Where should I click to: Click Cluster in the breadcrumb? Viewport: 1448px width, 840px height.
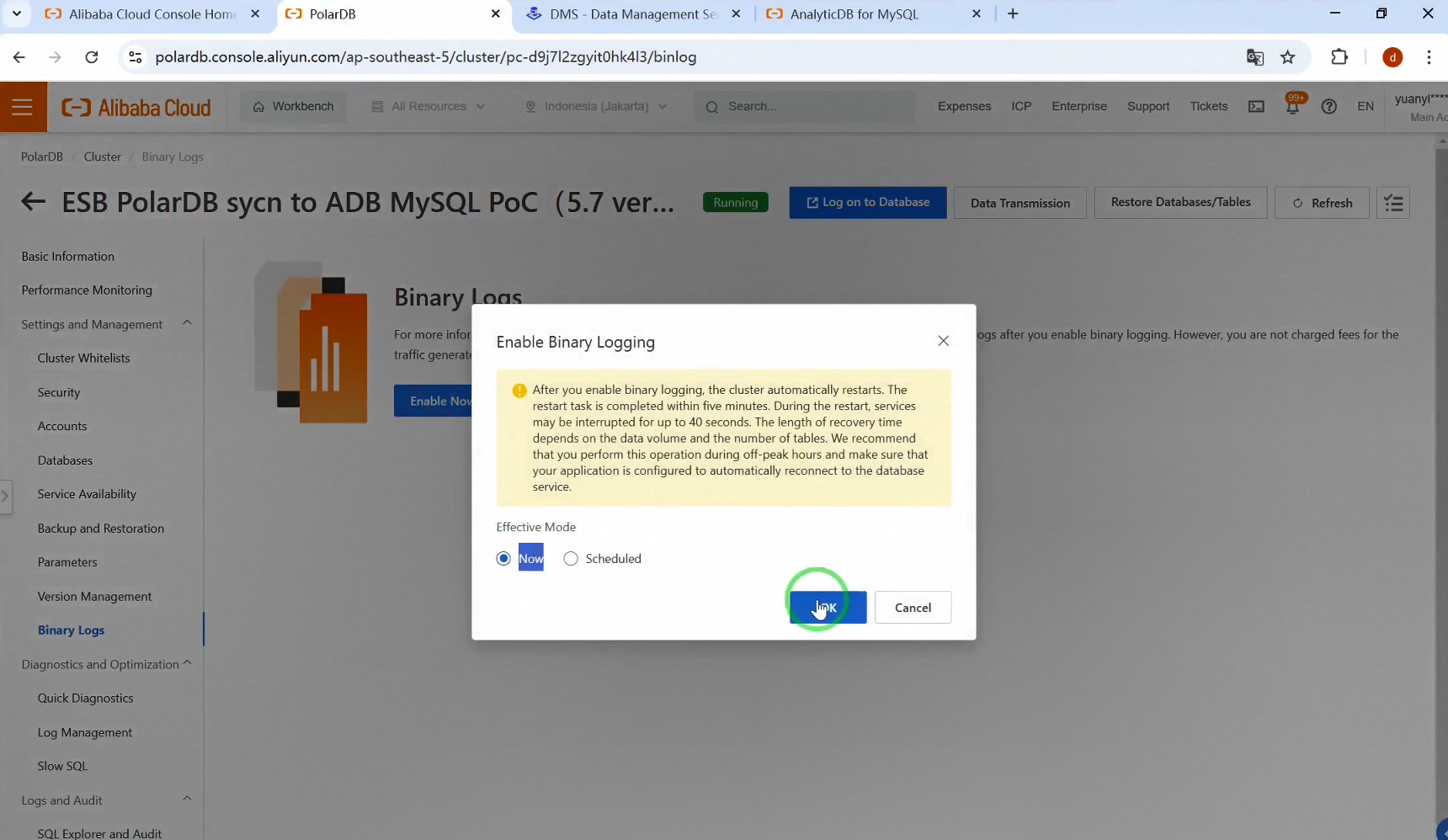(103, 157)
